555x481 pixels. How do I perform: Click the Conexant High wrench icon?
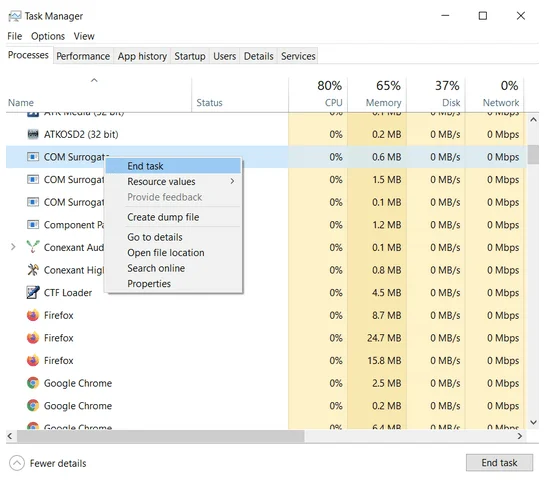pyautogui.click(x=33, y=270)
